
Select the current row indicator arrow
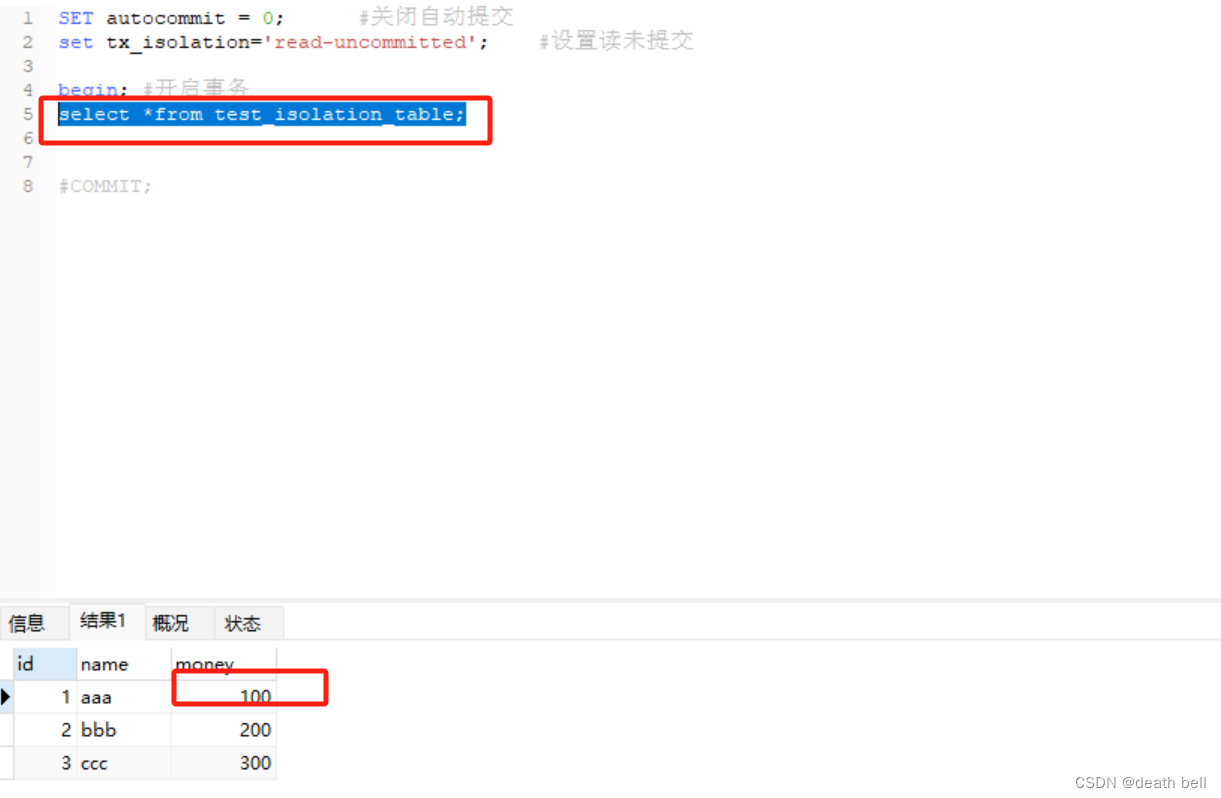click(6, 697)
